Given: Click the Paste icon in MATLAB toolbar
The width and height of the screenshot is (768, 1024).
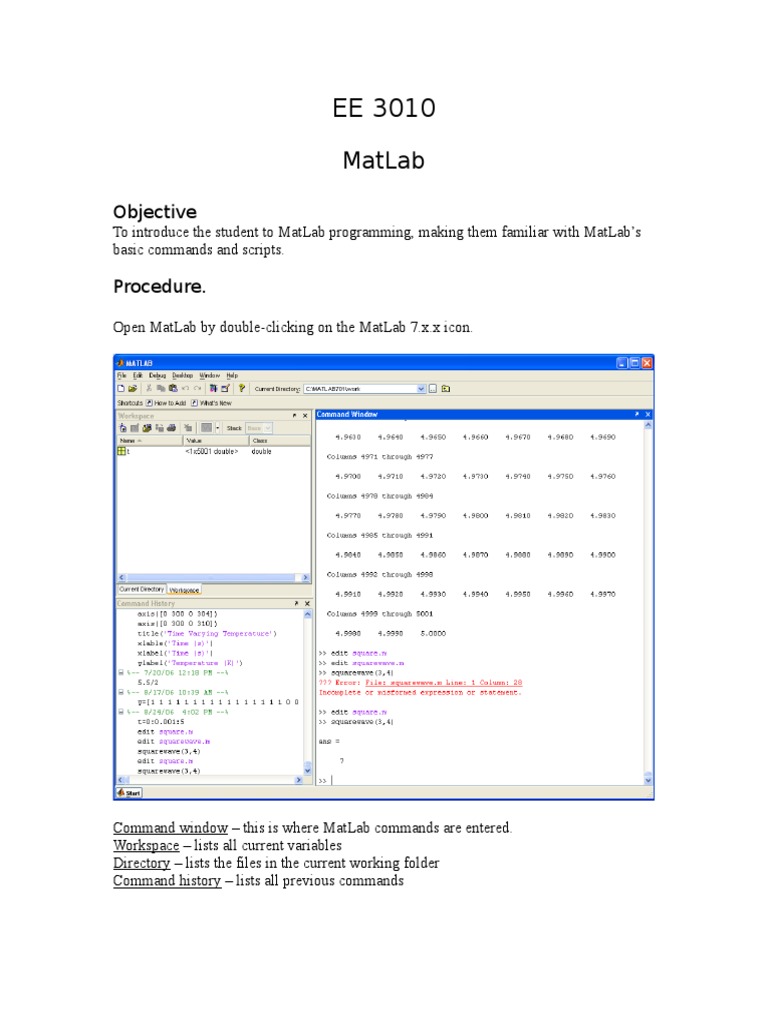Looking at the screenshot, I should [173, 389].
